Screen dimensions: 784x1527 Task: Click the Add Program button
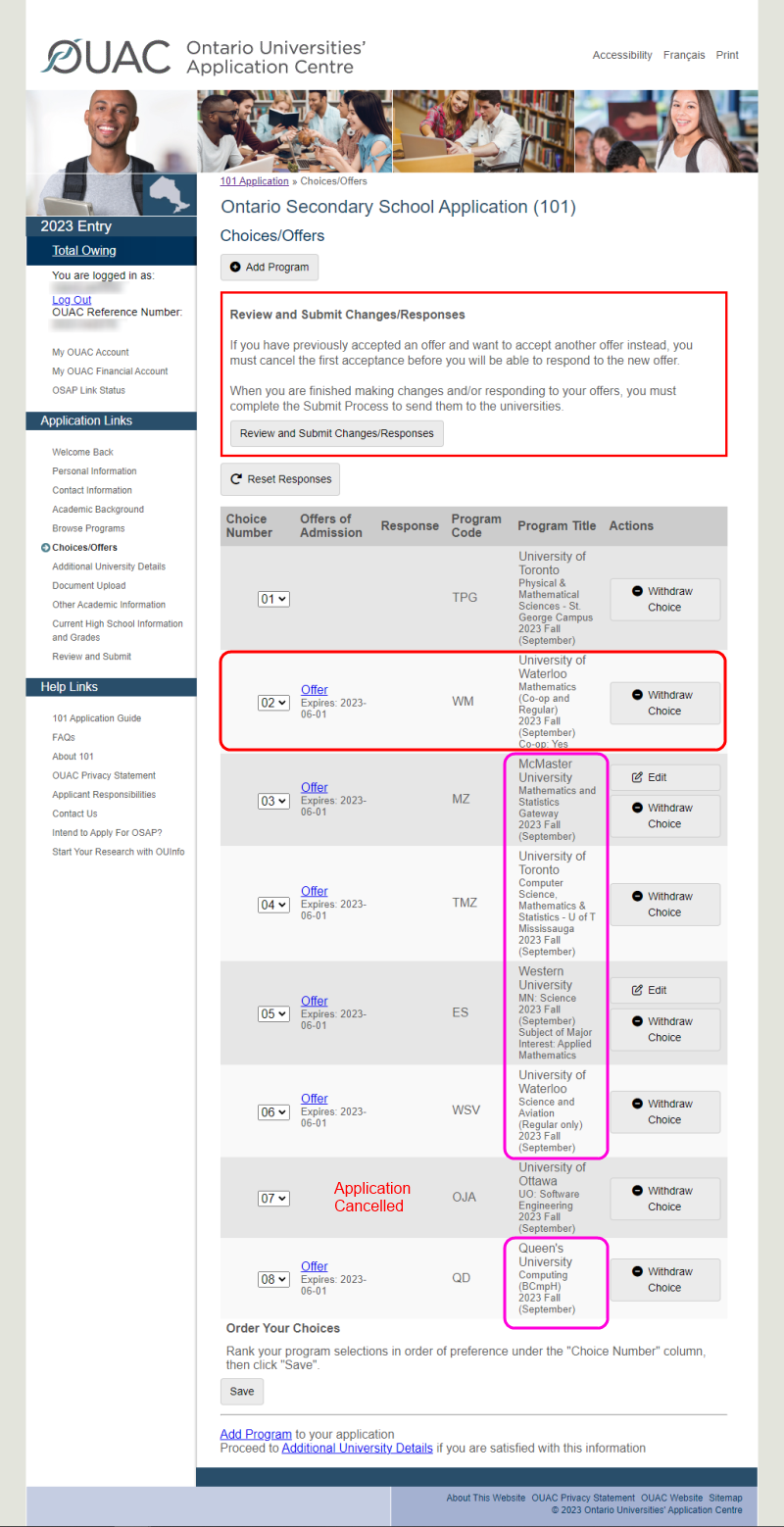tap(269, 267)
